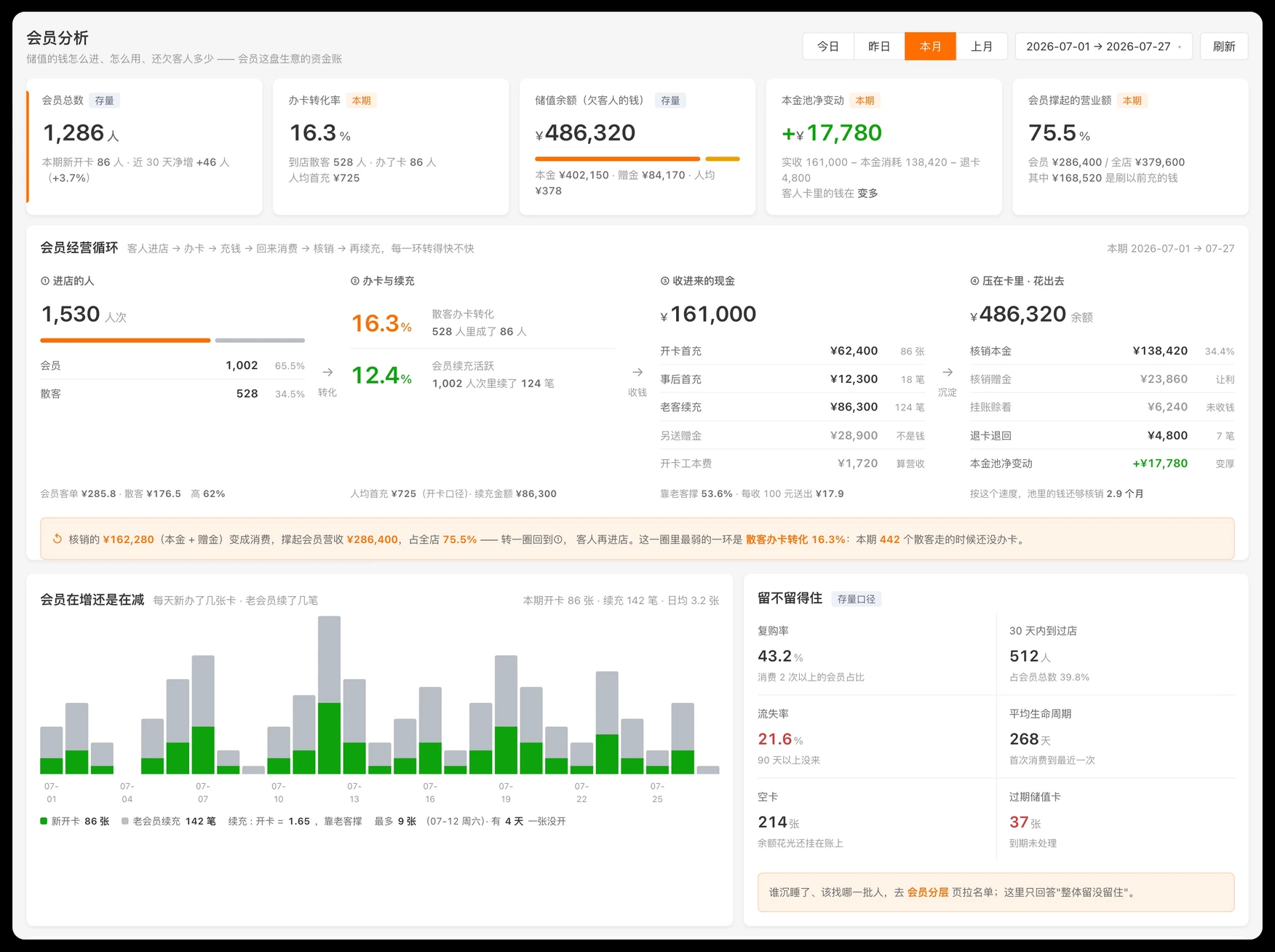Screen dimensions: 1275x952
Task: Click the 储值余额 orange progress bar
Action: 617,159
